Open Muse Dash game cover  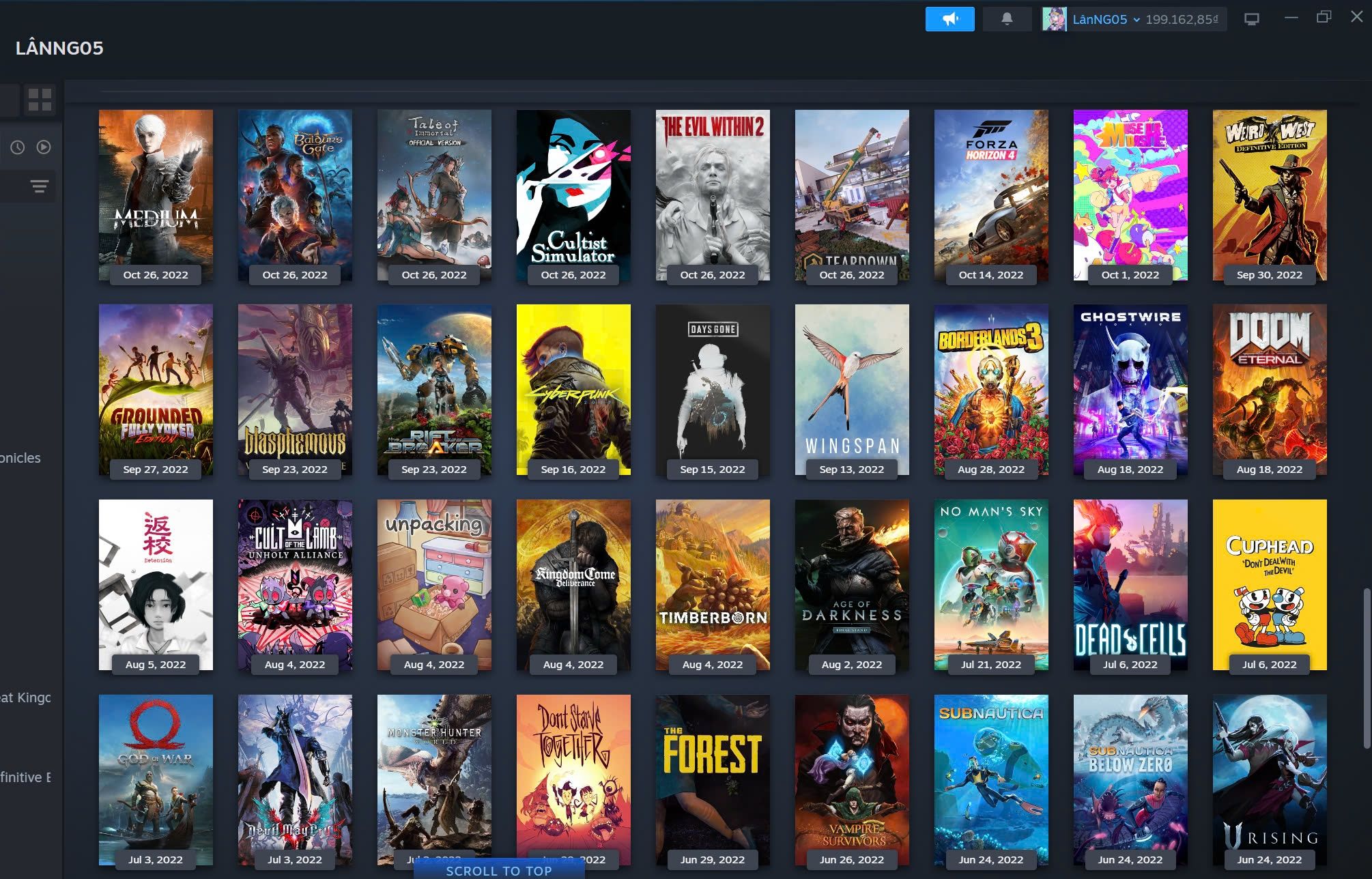[x=1130, y=195]
